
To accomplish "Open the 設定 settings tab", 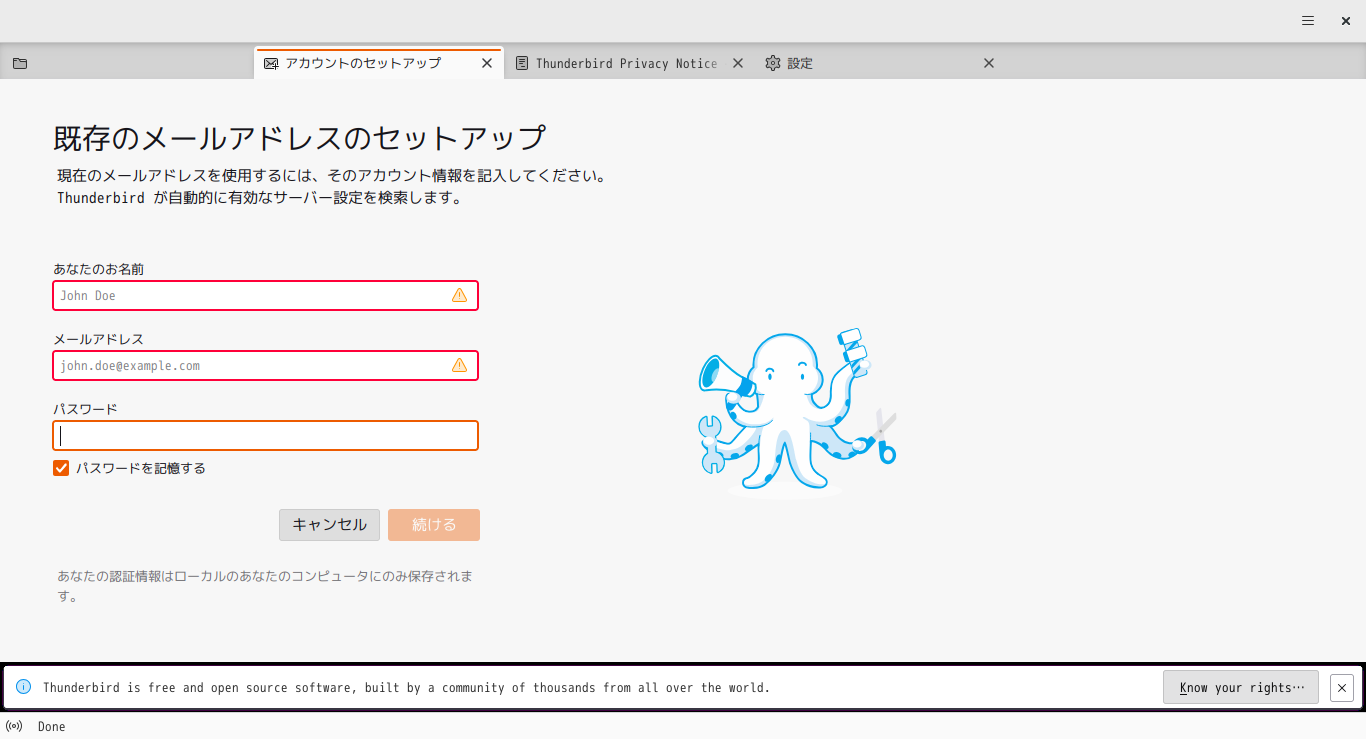I will (800, 62).
